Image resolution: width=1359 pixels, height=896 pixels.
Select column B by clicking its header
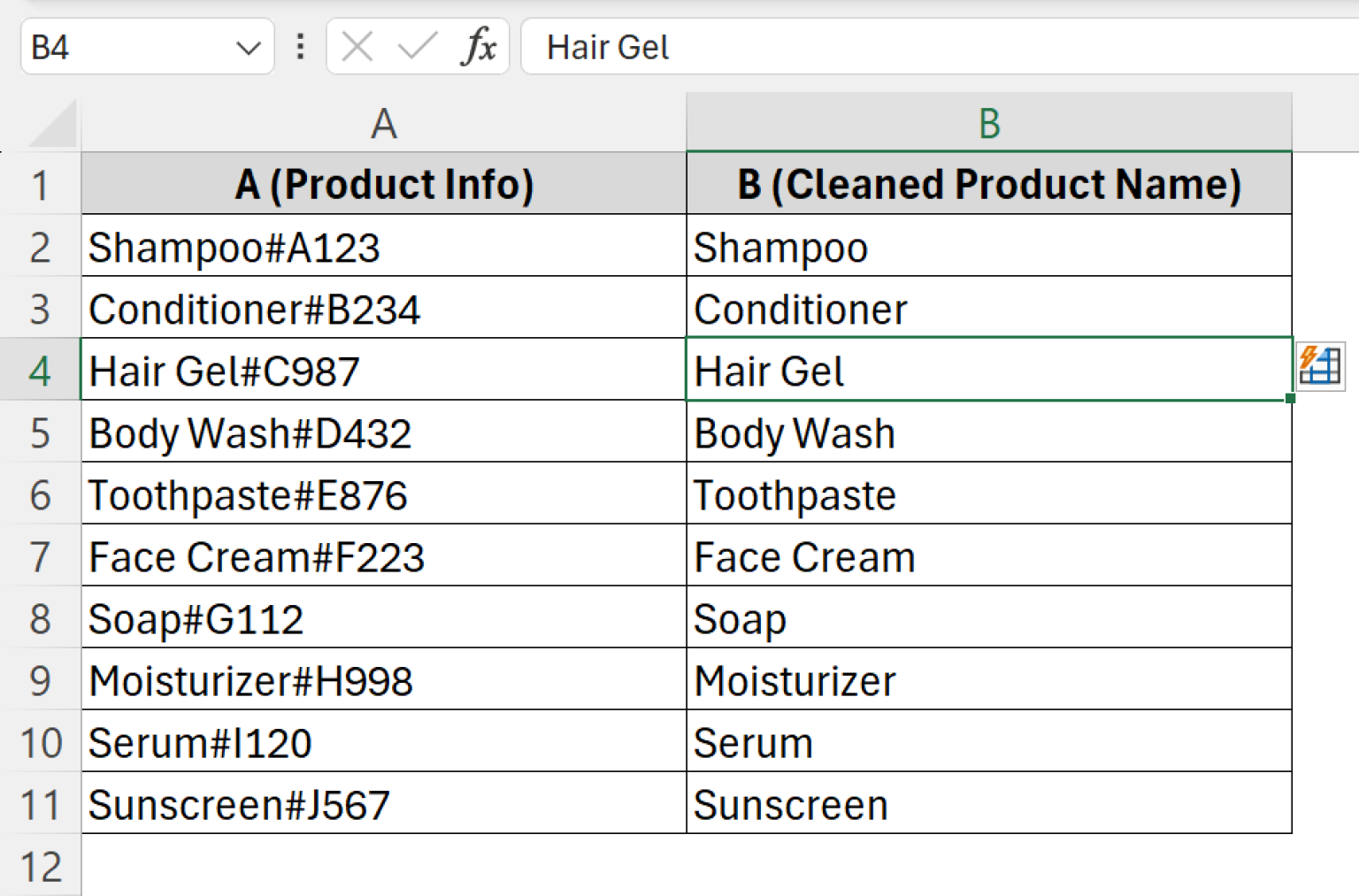pyautogui.click(x=988, y=124)
